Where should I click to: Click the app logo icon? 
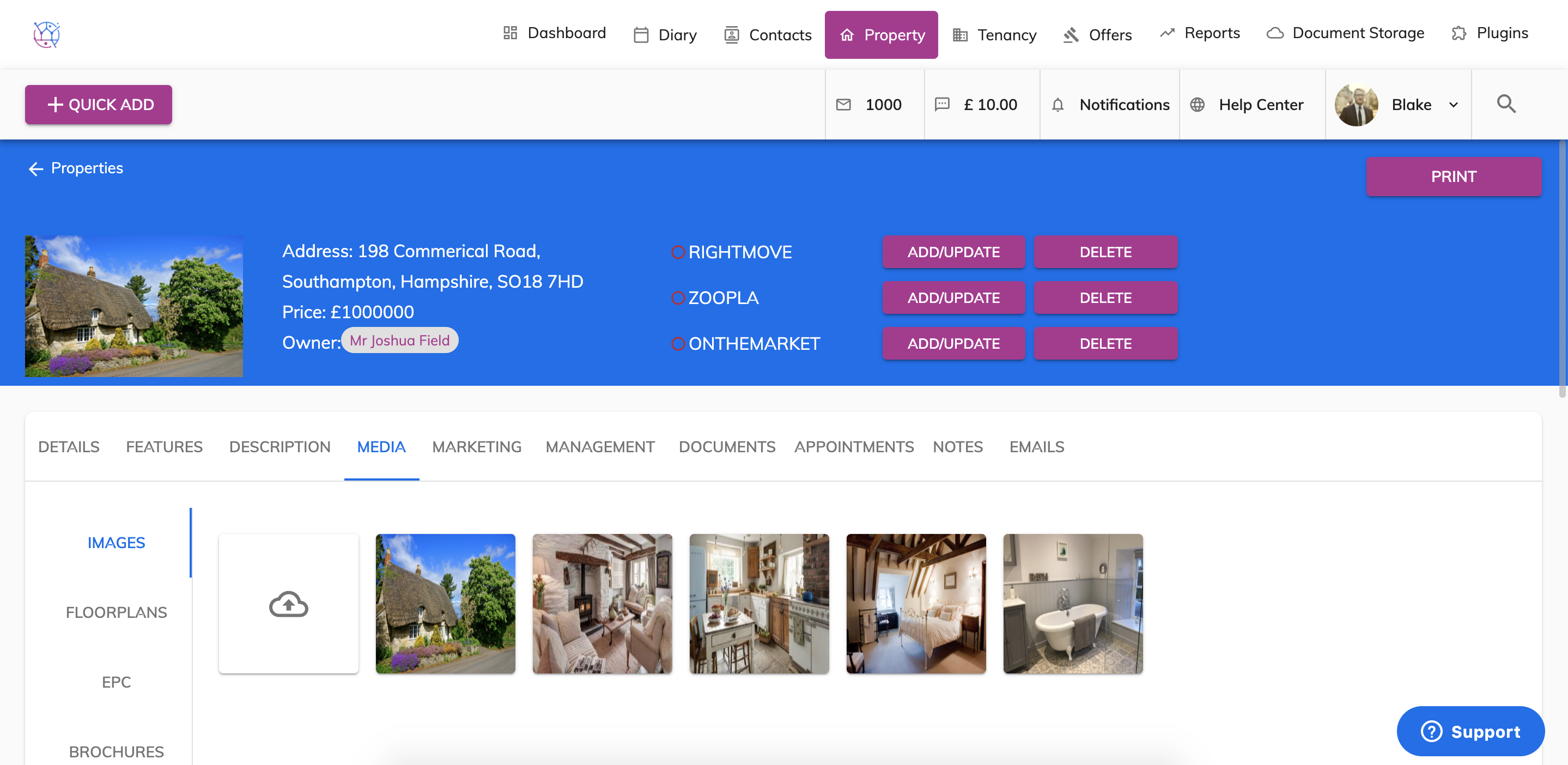click(x=46, y=34)
